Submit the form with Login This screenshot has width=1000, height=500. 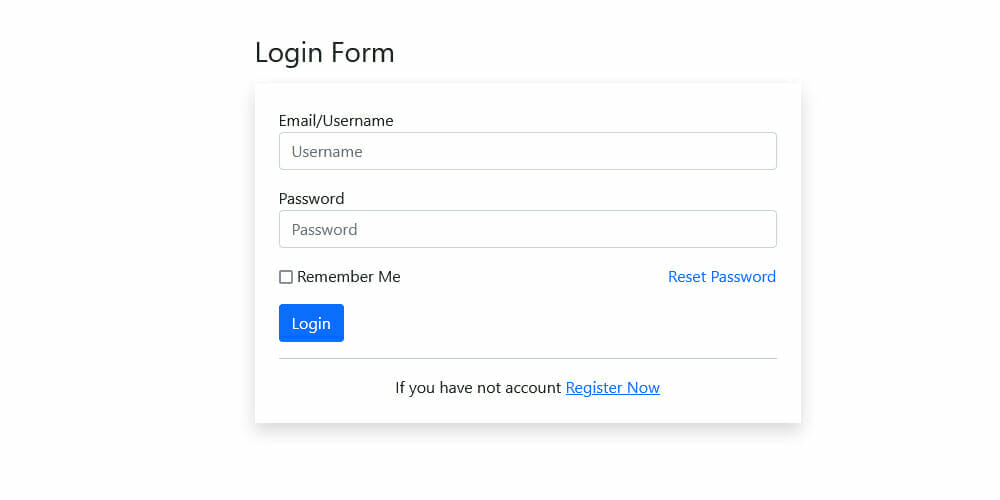click(x=311, y=323)
